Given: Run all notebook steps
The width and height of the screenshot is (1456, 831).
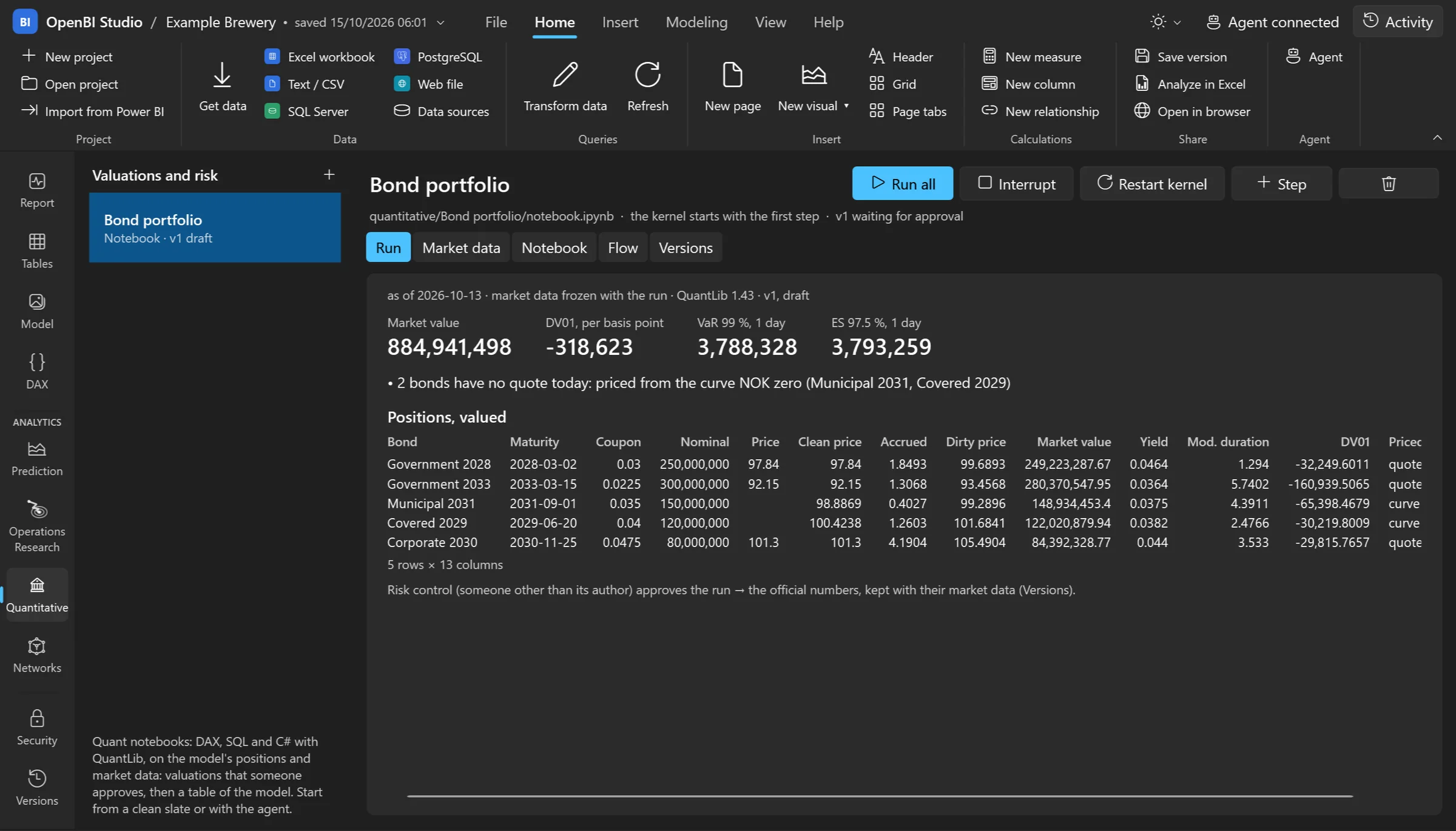Looking at the screenshot, I should [902, 183].
